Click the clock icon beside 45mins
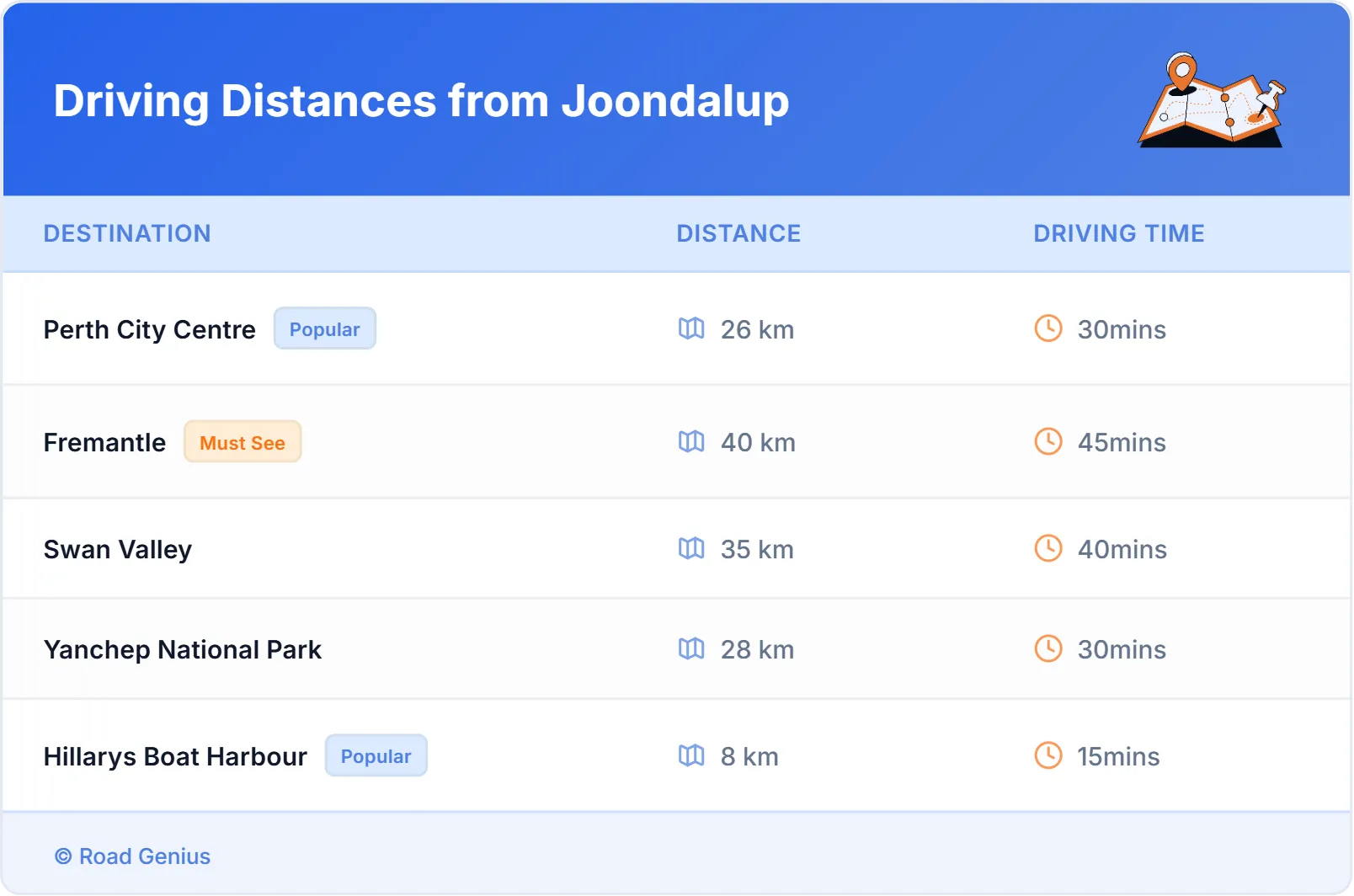The width and height of the screenshot is (1354, 896). coord(1048,441)
